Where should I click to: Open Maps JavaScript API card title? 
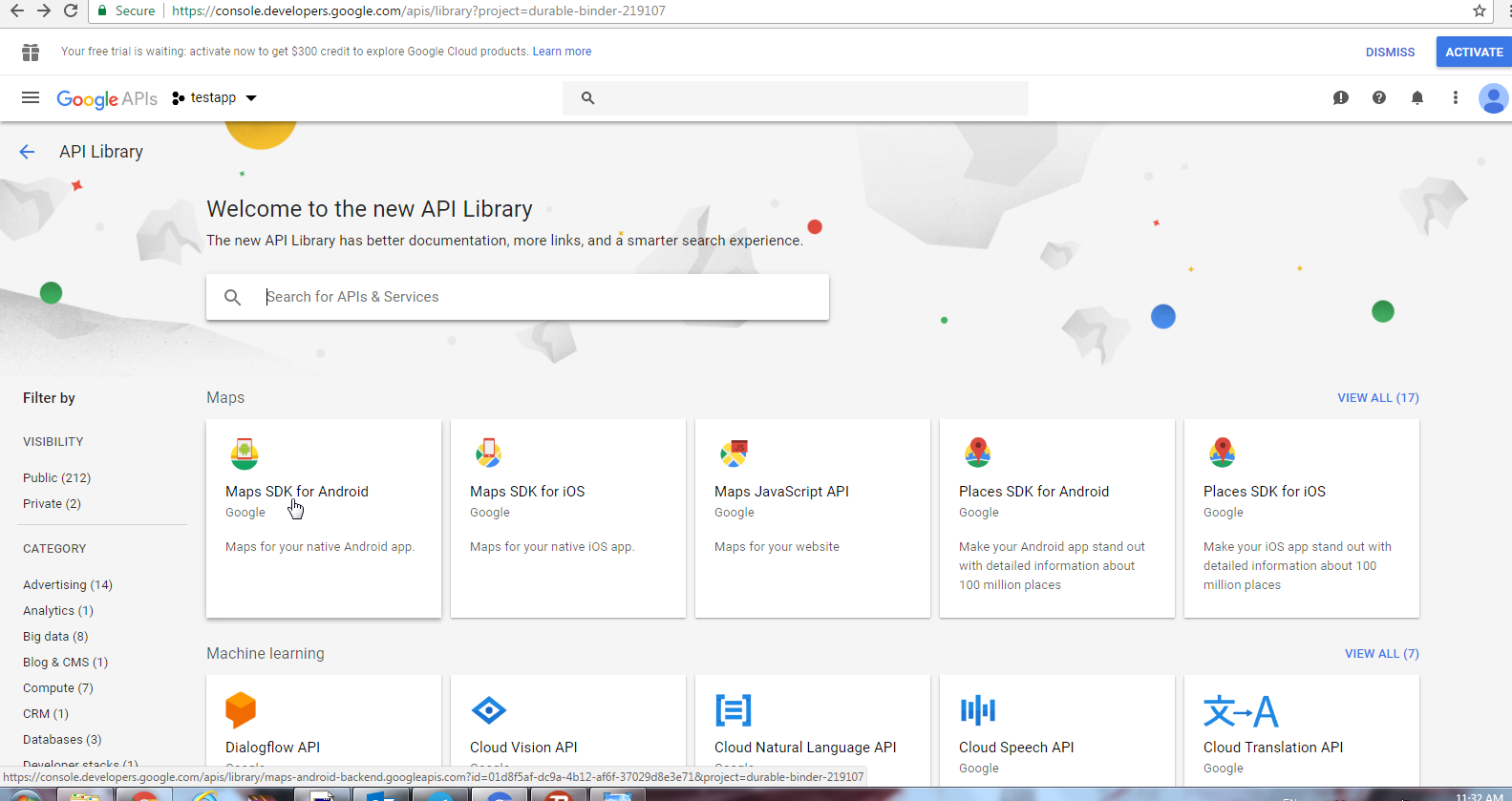[x=781, y=492]
